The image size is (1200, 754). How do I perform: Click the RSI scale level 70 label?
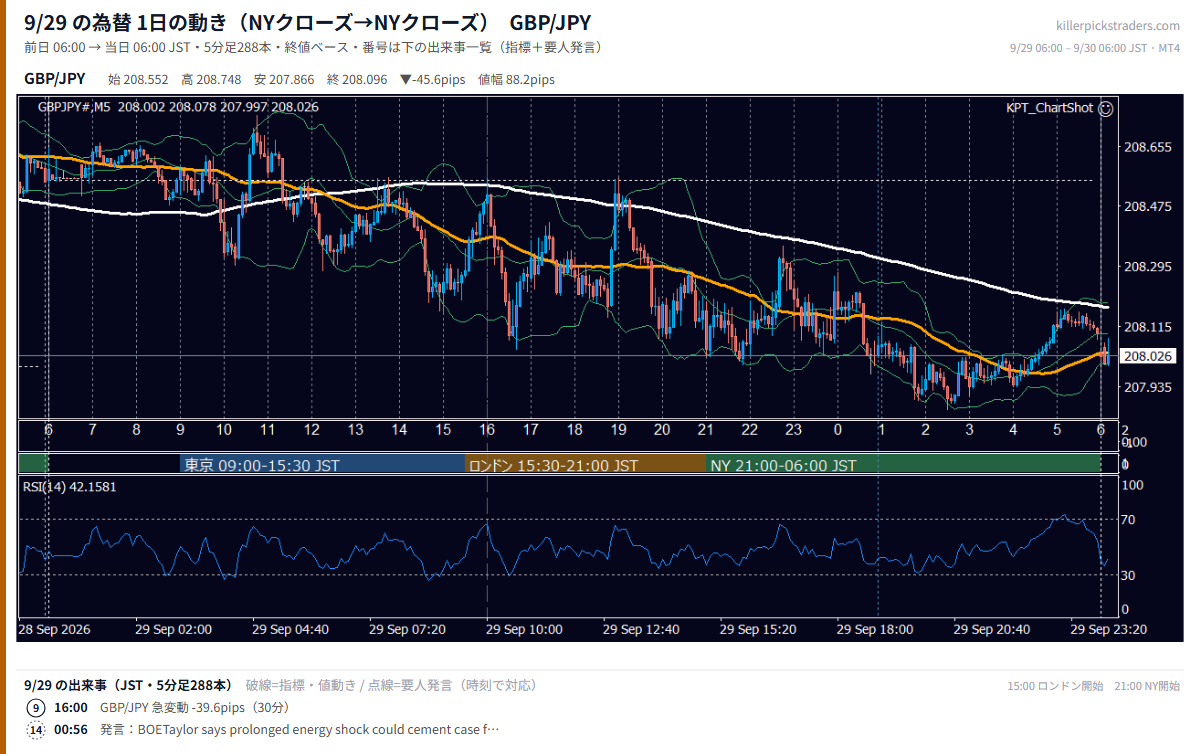coord(1127,520)
